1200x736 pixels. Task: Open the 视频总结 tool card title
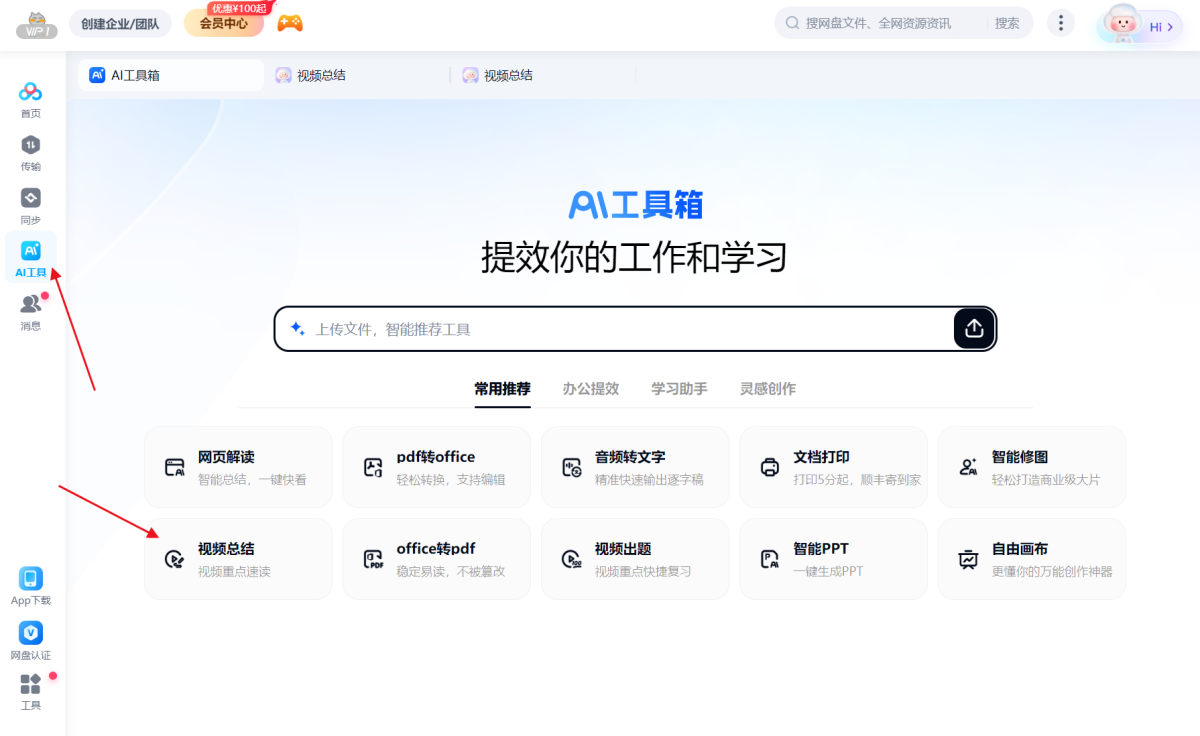pos(226,549)
